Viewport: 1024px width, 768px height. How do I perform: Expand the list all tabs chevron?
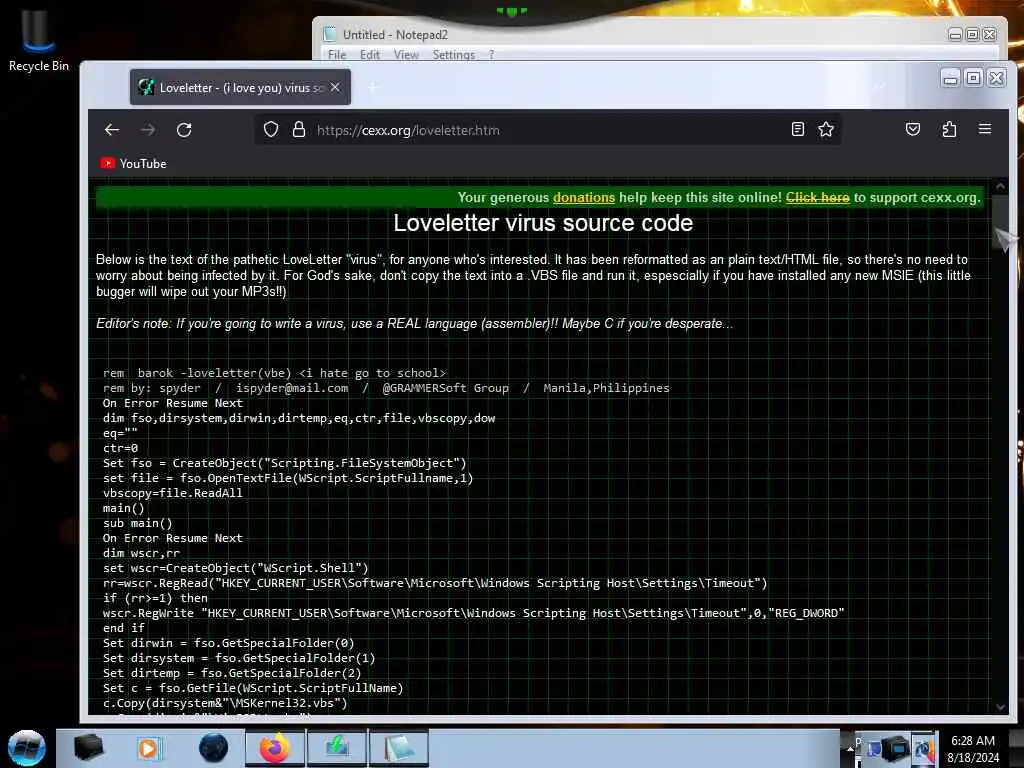(879, 87)
